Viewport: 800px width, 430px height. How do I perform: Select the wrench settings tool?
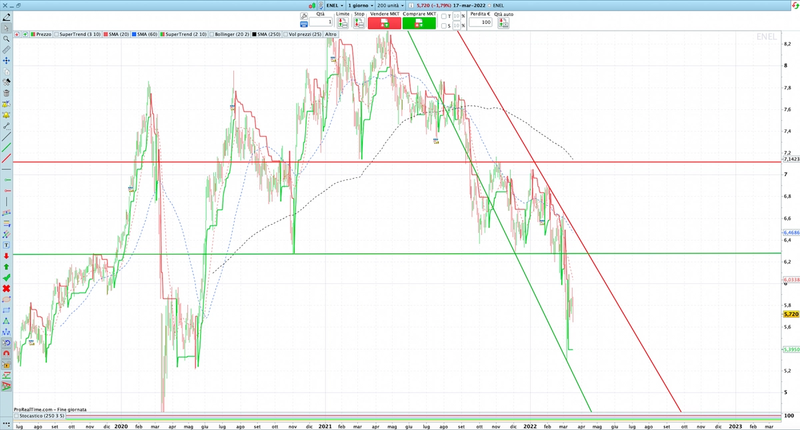click(6, 125)
